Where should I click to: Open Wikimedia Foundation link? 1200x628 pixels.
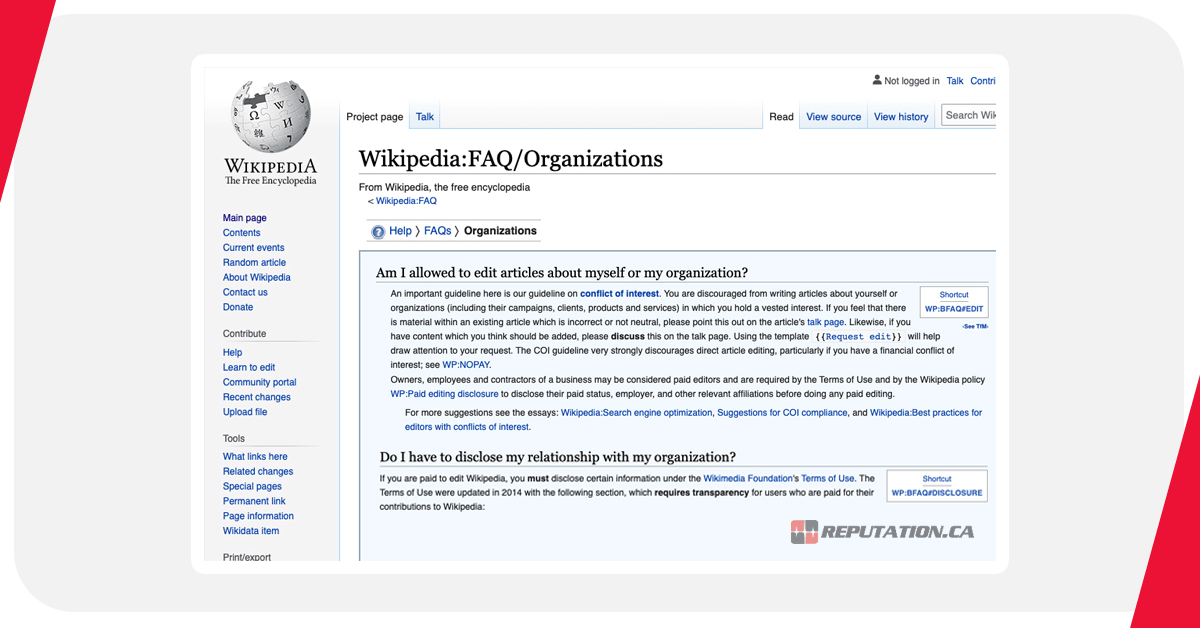click(750, 479)
